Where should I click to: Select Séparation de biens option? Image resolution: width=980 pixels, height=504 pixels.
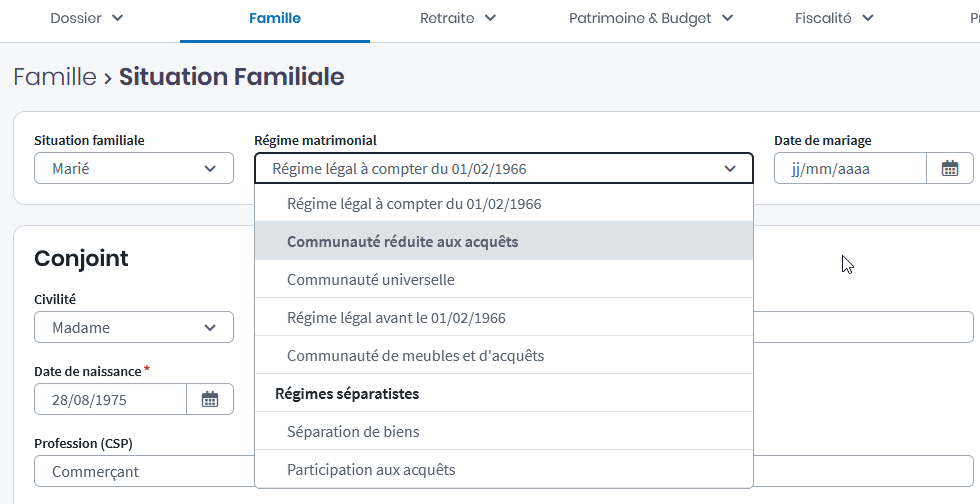353,432
